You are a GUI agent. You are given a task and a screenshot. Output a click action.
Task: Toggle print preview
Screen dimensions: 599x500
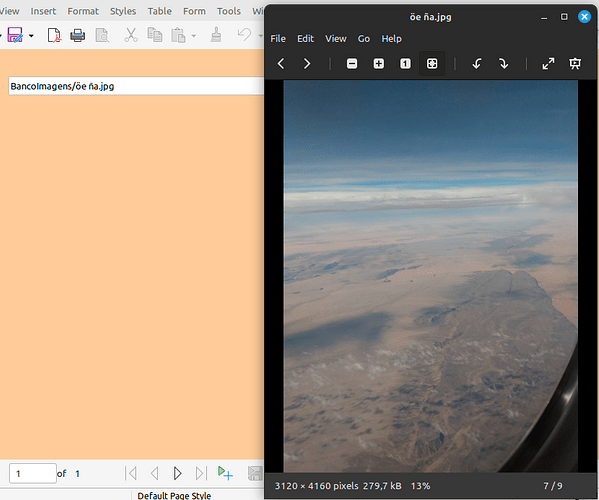[x=102, y=35]
